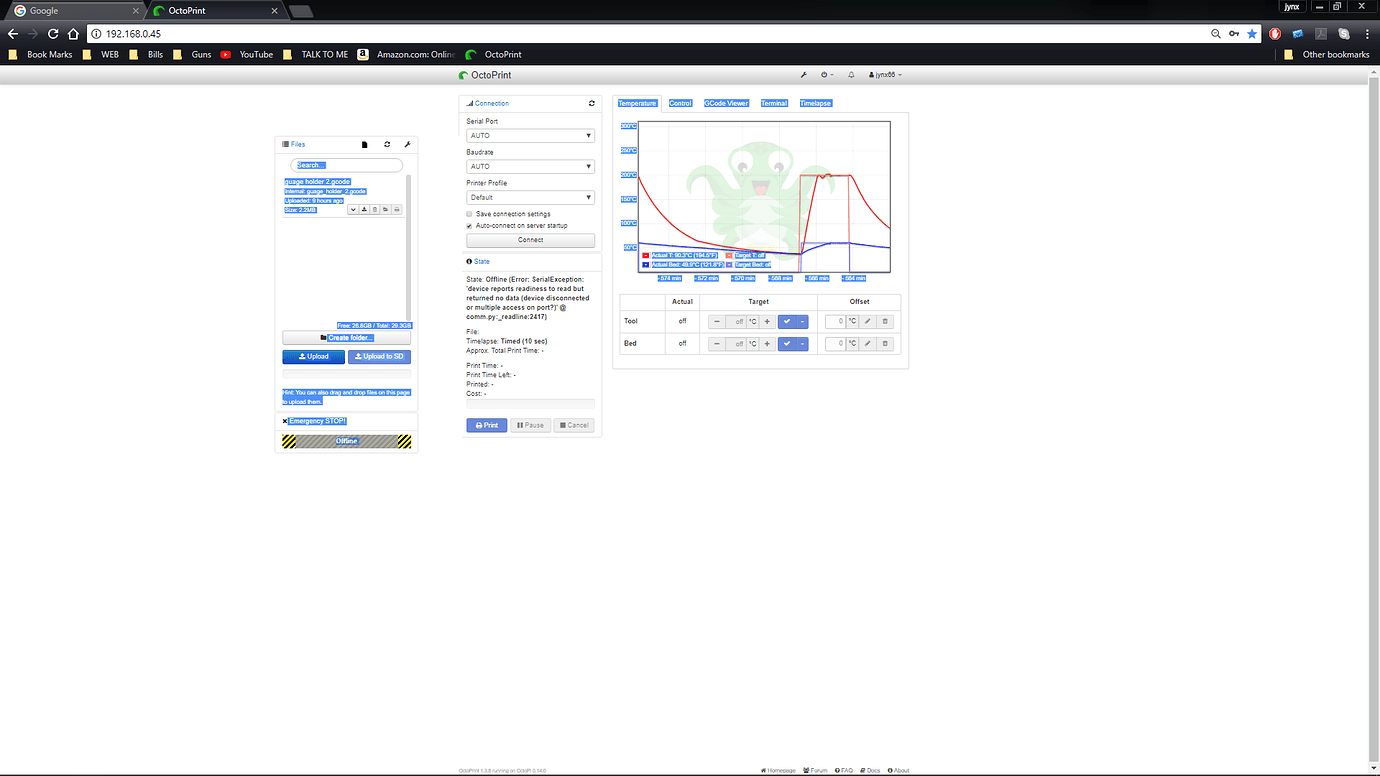Toggle Actual Bed blue legend swatch
Image resolution: width=1380 pixels, height=776 pixels.
tap(645, 265)
